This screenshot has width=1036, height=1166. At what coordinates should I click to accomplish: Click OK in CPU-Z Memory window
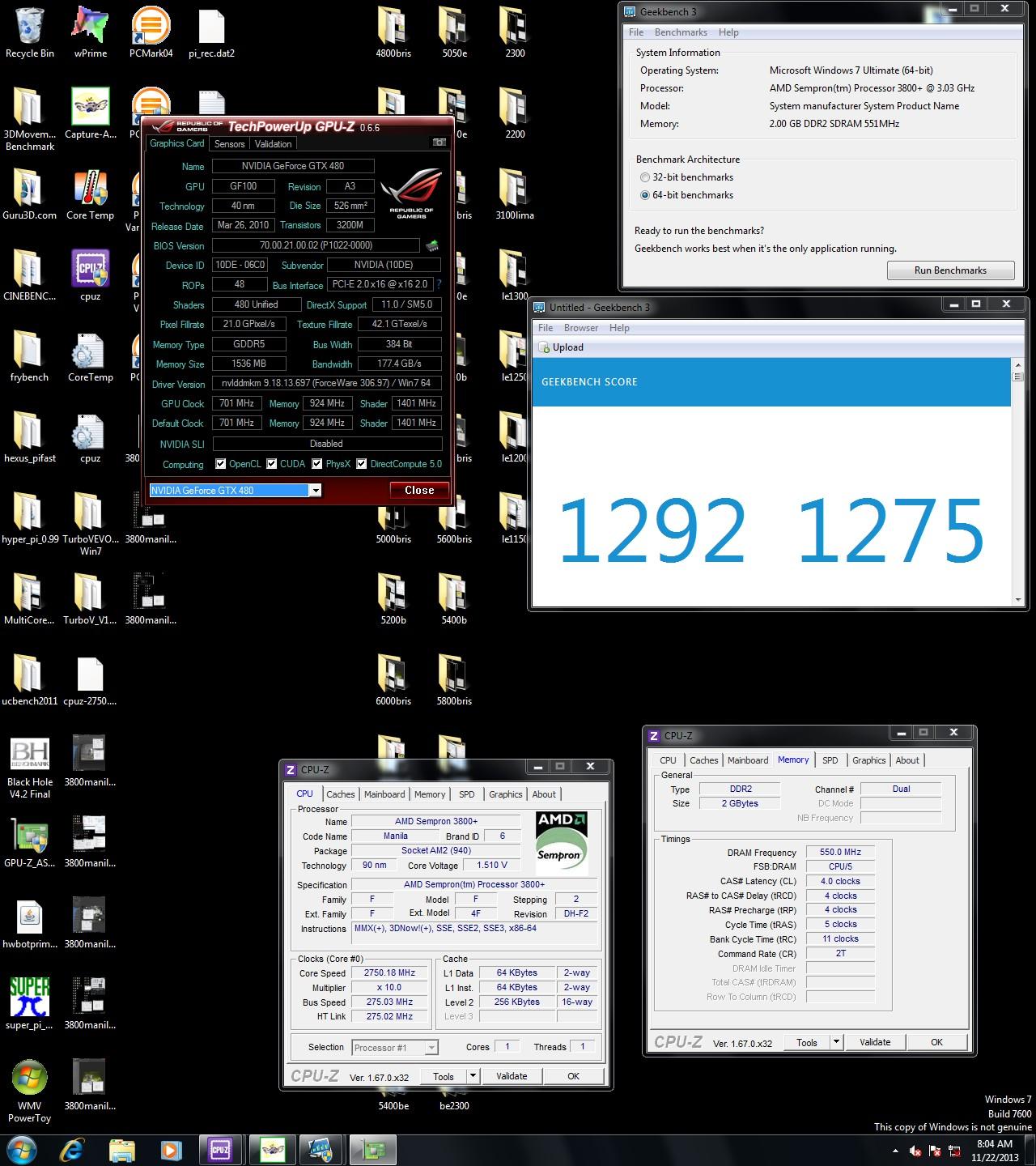(936, 1042)
